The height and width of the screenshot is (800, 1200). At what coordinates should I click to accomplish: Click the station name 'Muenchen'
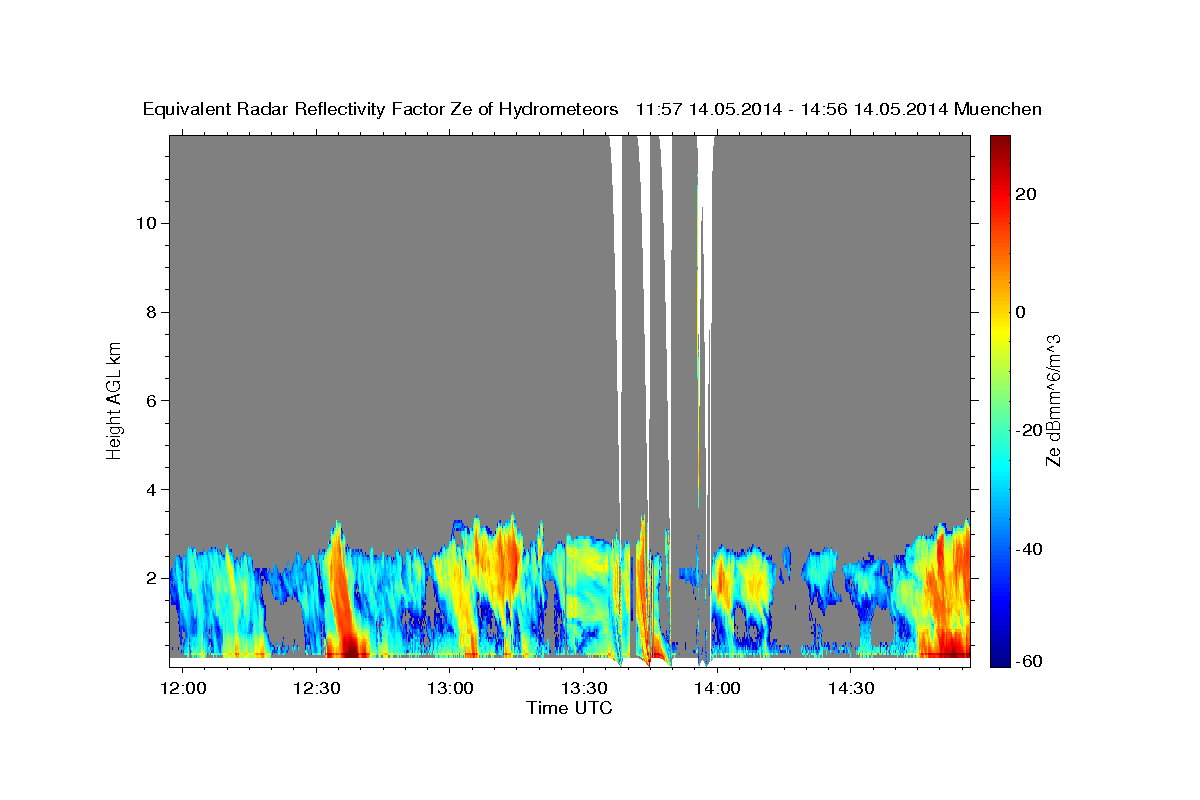[x=998, y=110]
